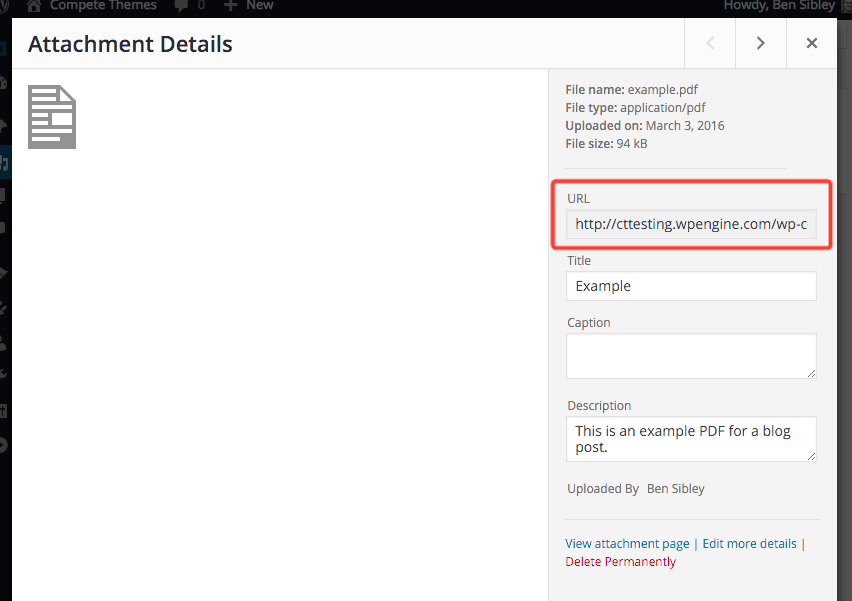Close the Attachment Details modal
Image resolution: width=852 pixels, height=601 pixels.
pyautogui.click(x=811, y=43)
